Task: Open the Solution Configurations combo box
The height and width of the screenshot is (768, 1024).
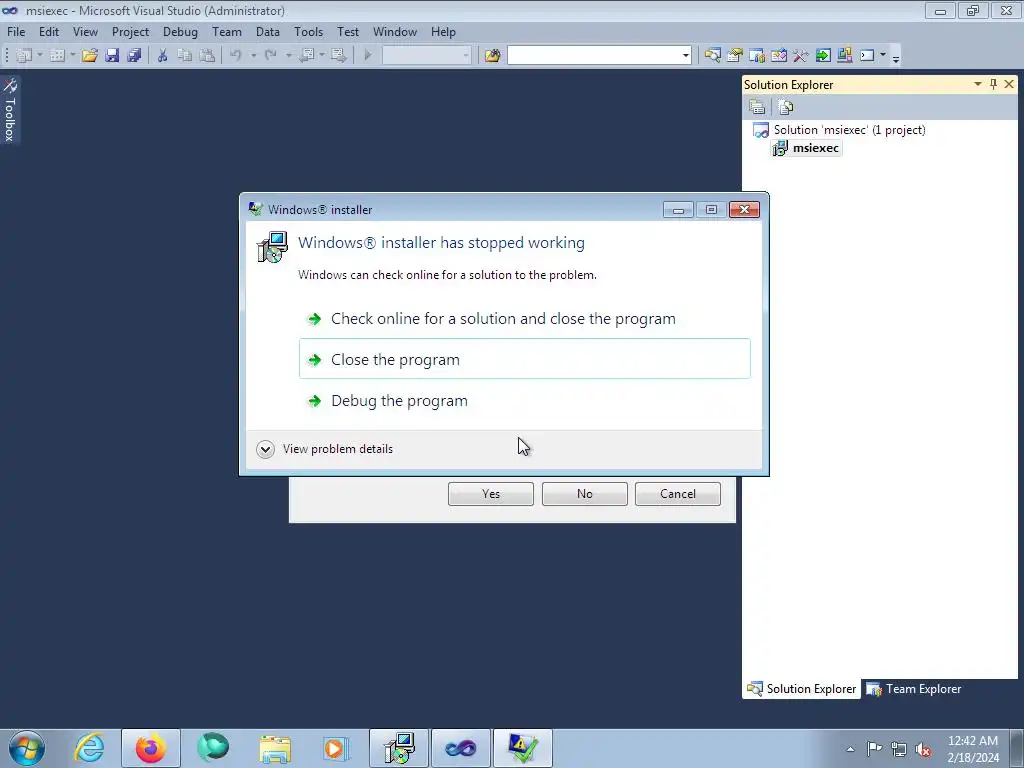Action: (426, 56)
